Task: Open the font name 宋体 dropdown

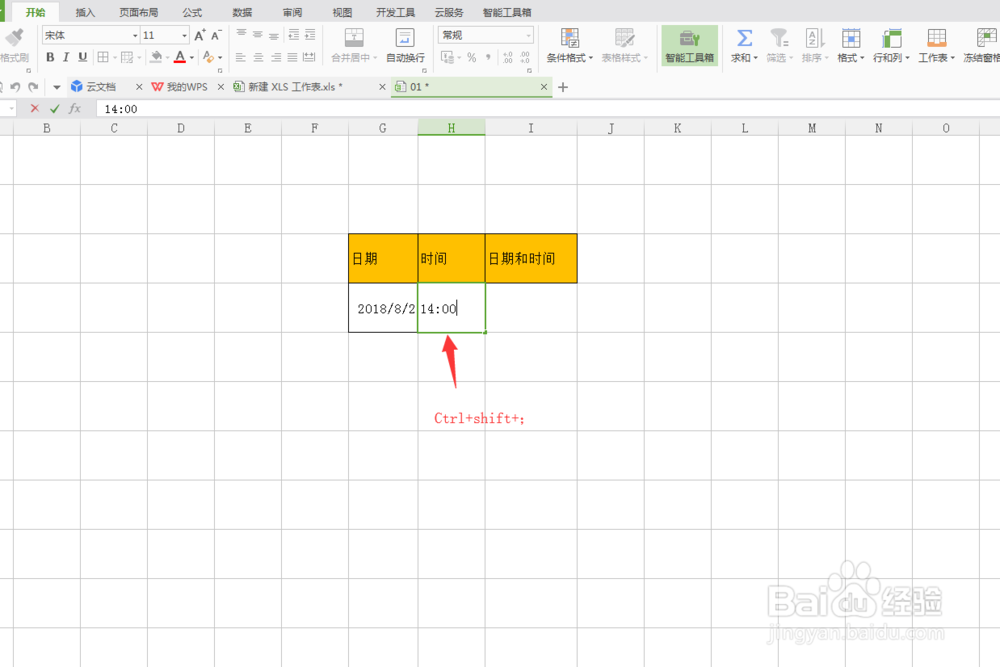Action: (135, 35)
